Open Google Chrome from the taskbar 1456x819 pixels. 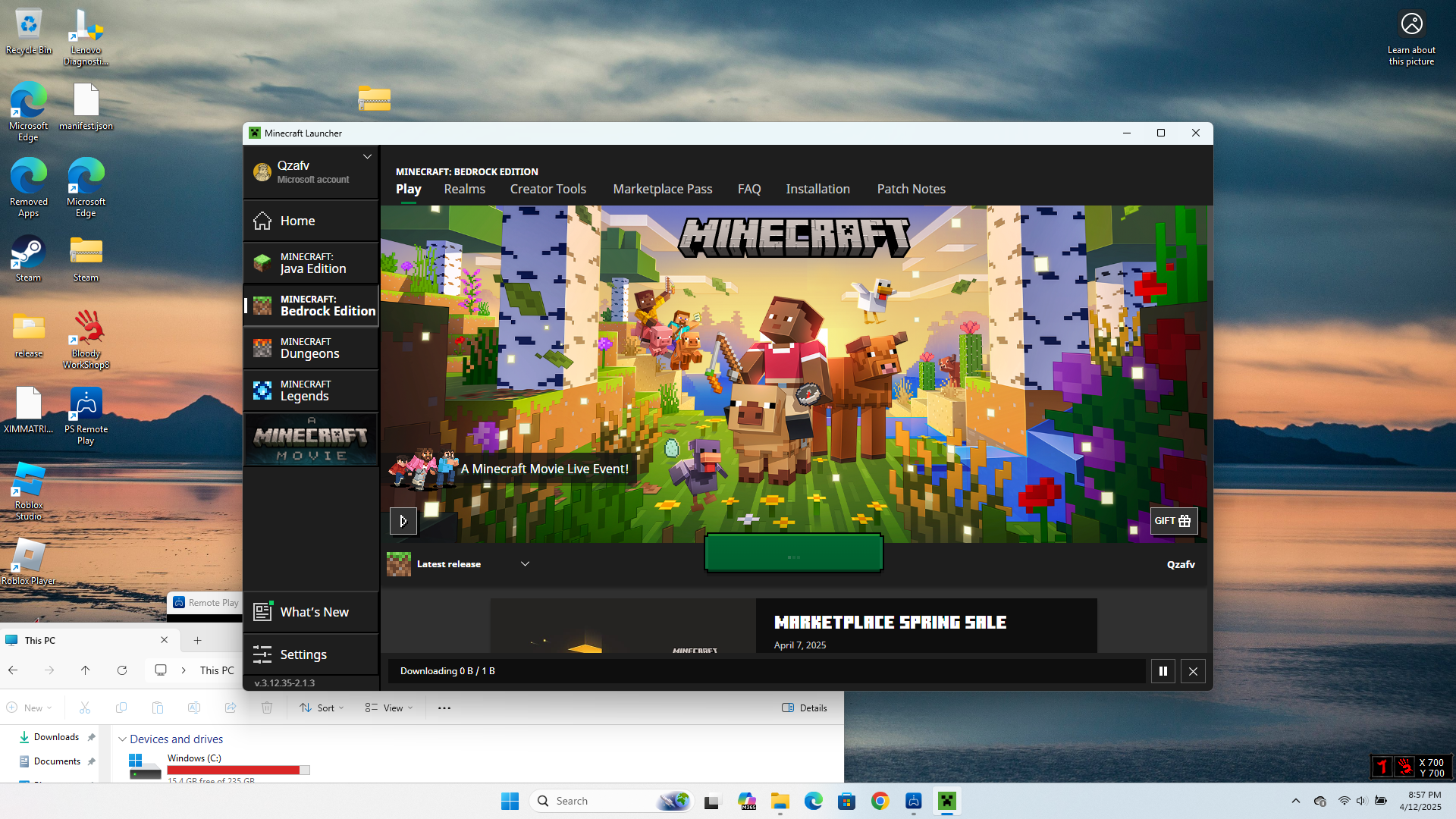[x=880, y=801]
